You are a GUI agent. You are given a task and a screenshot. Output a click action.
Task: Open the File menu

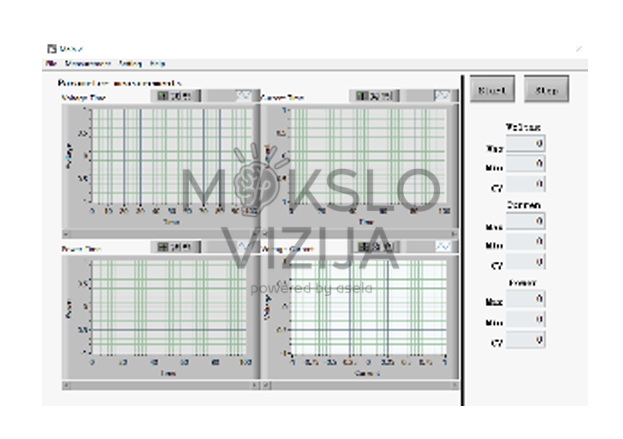[x=51, y=63]
